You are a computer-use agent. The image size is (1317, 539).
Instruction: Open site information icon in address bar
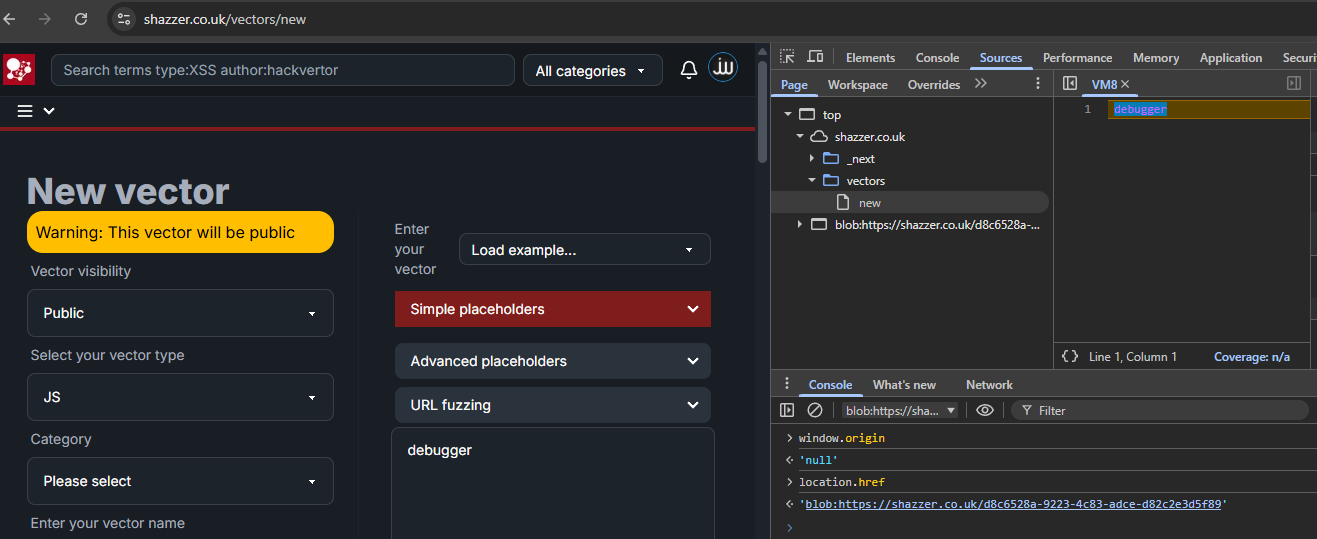point(123,18)
